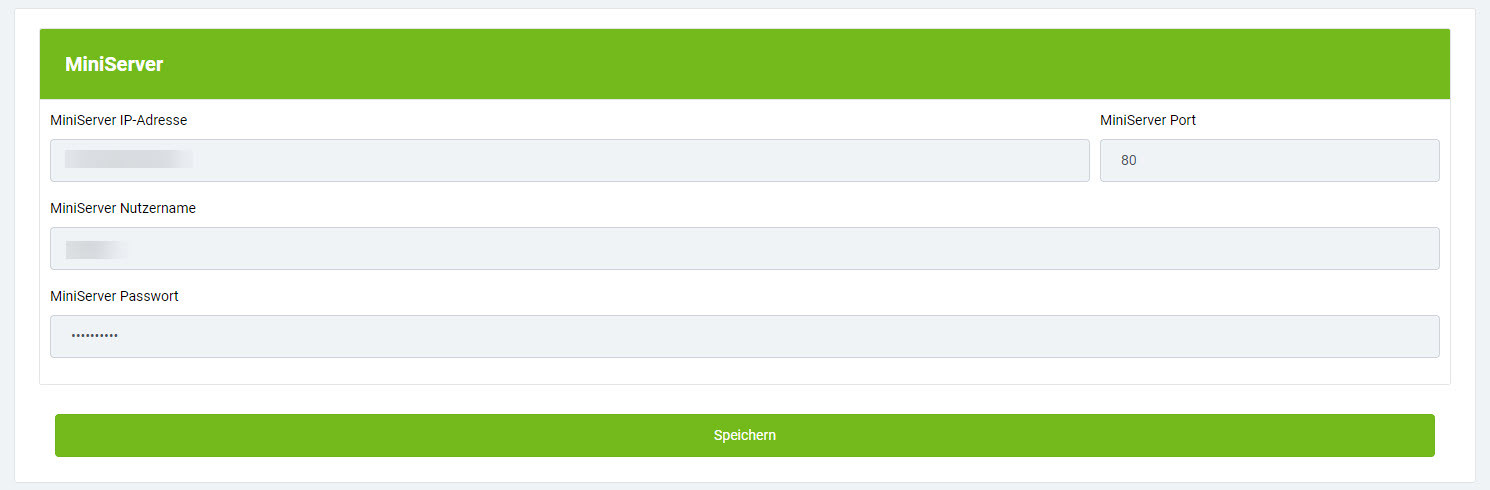Click the bold MiniServer heading title
The height and width of the screenshot is (490, 1490).
(114, 64)
